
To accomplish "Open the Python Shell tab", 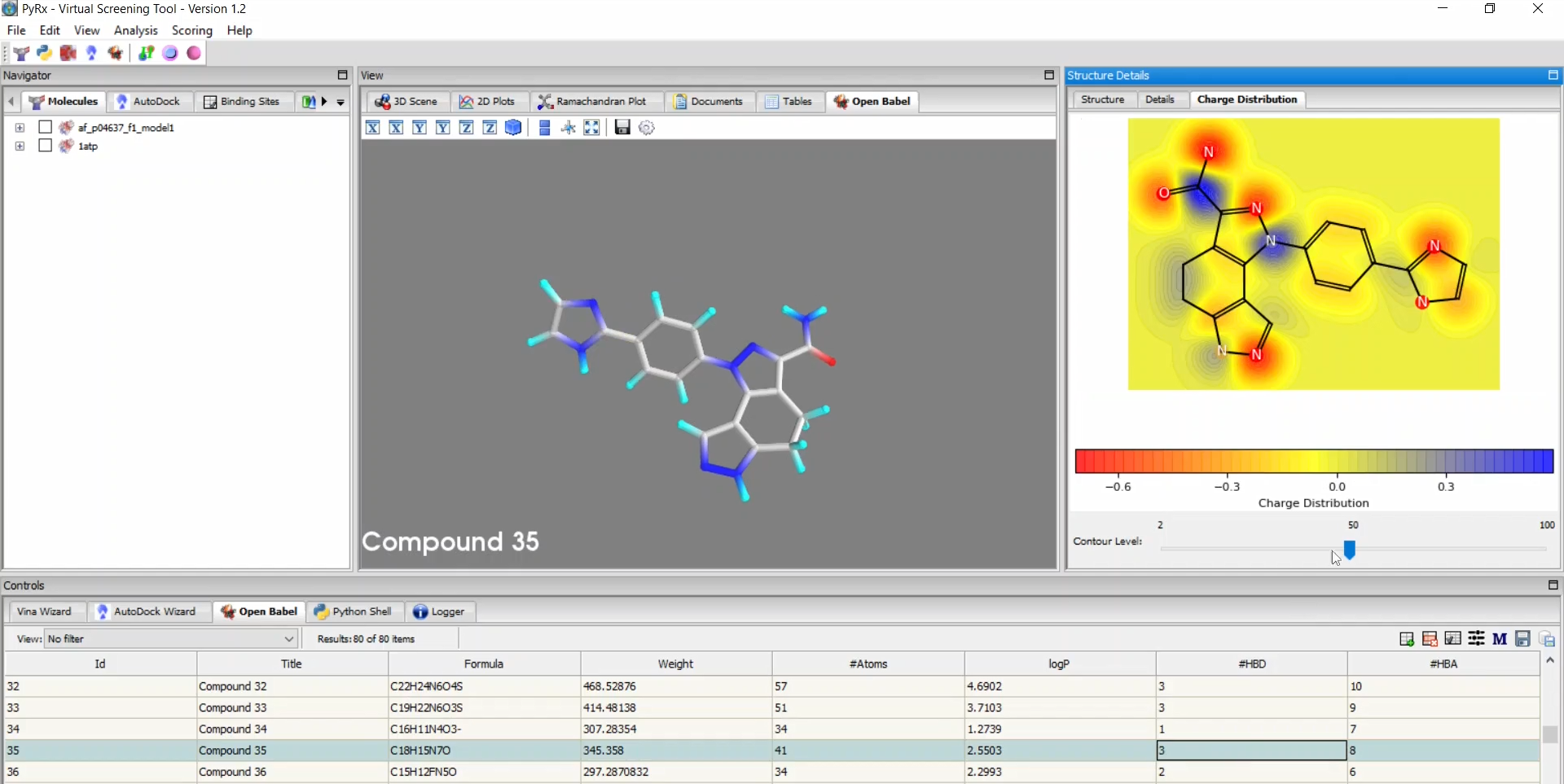I will point(354,611).
